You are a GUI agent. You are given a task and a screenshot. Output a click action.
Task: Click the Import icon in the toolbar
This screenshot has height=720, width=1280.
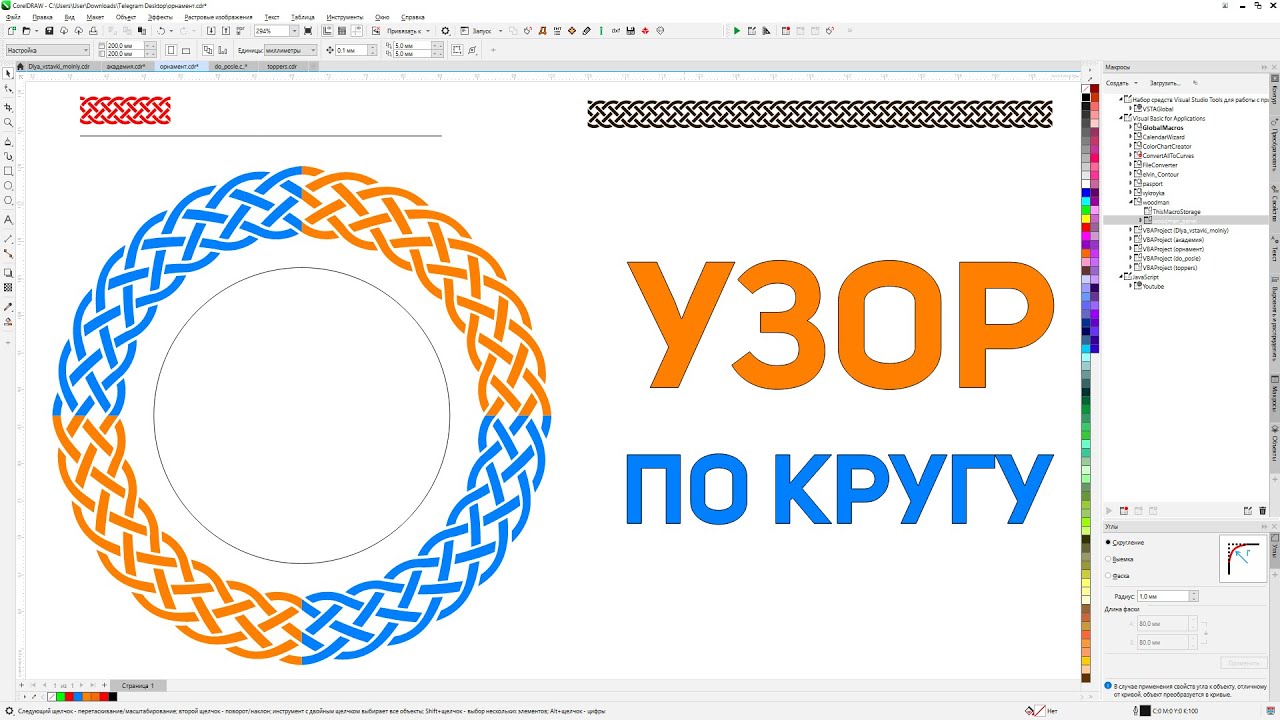212,31
